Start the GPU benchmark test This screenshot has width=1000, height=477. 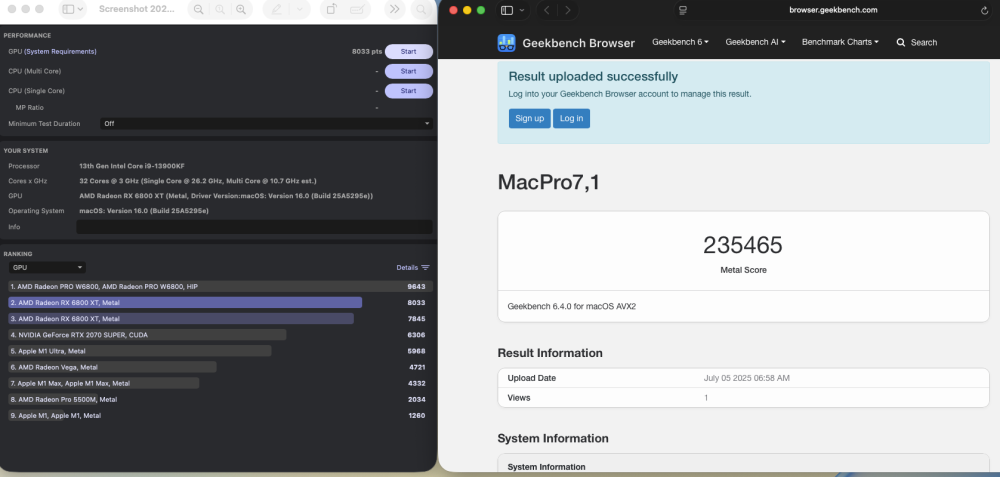coord(409,52)
